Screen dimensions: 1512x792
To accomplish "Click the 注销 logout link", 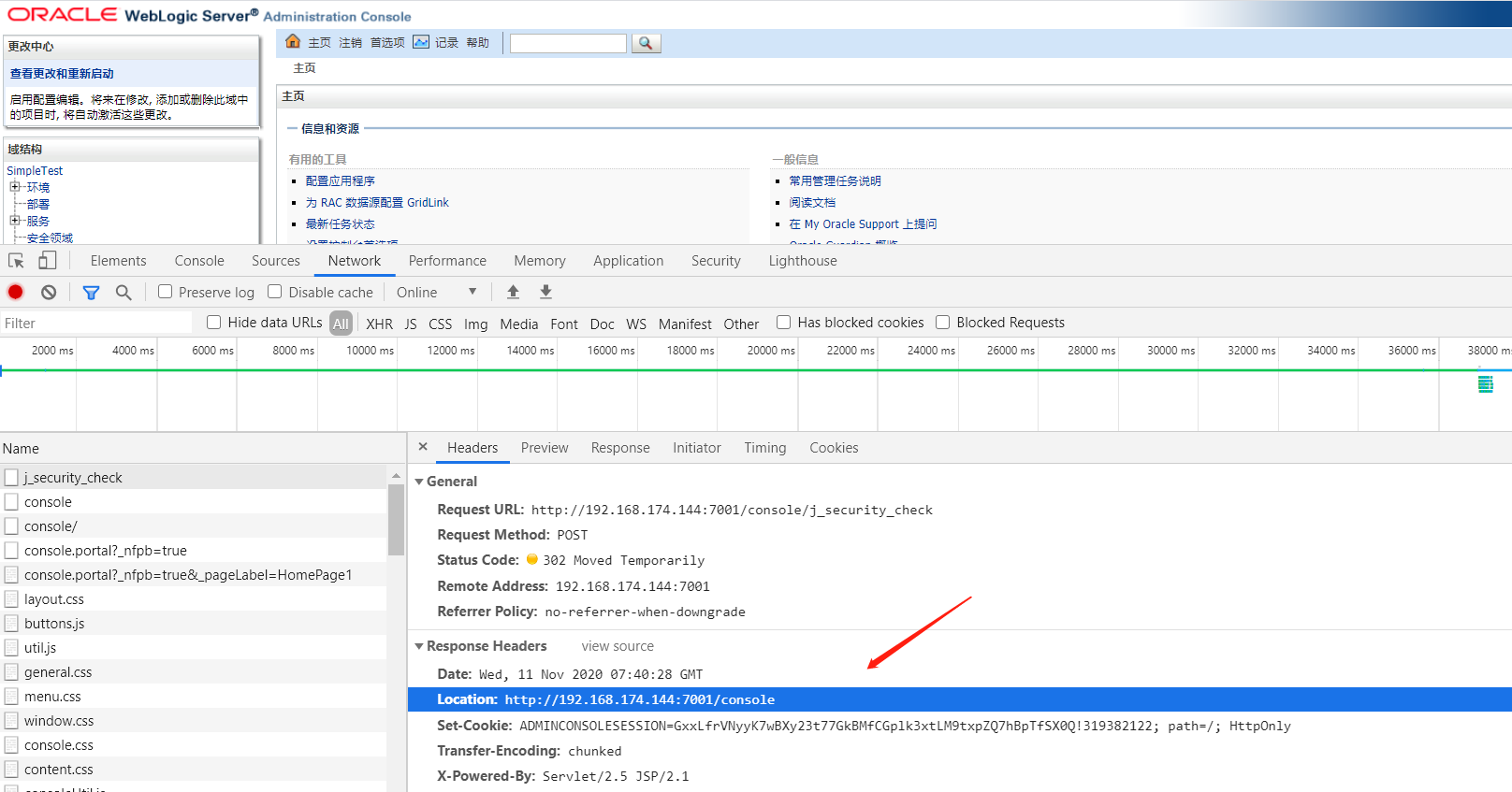I will [x=351, y=42].
